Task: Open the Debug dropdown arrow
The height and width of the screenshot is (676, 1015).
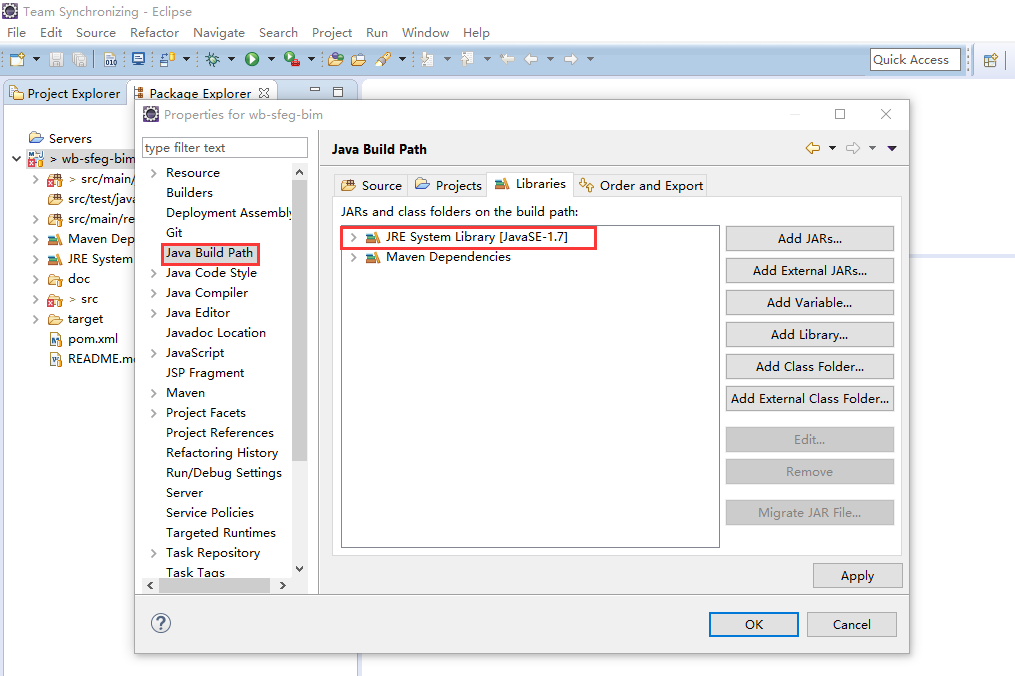Action: coord(231,60)
